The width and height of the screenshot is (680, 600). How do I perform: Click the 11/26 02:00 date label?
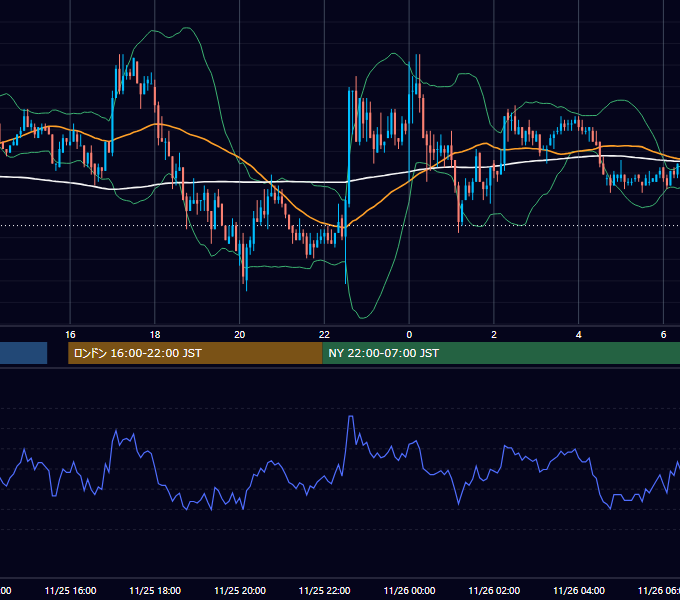pyautogui.click(x=494, y=590)
